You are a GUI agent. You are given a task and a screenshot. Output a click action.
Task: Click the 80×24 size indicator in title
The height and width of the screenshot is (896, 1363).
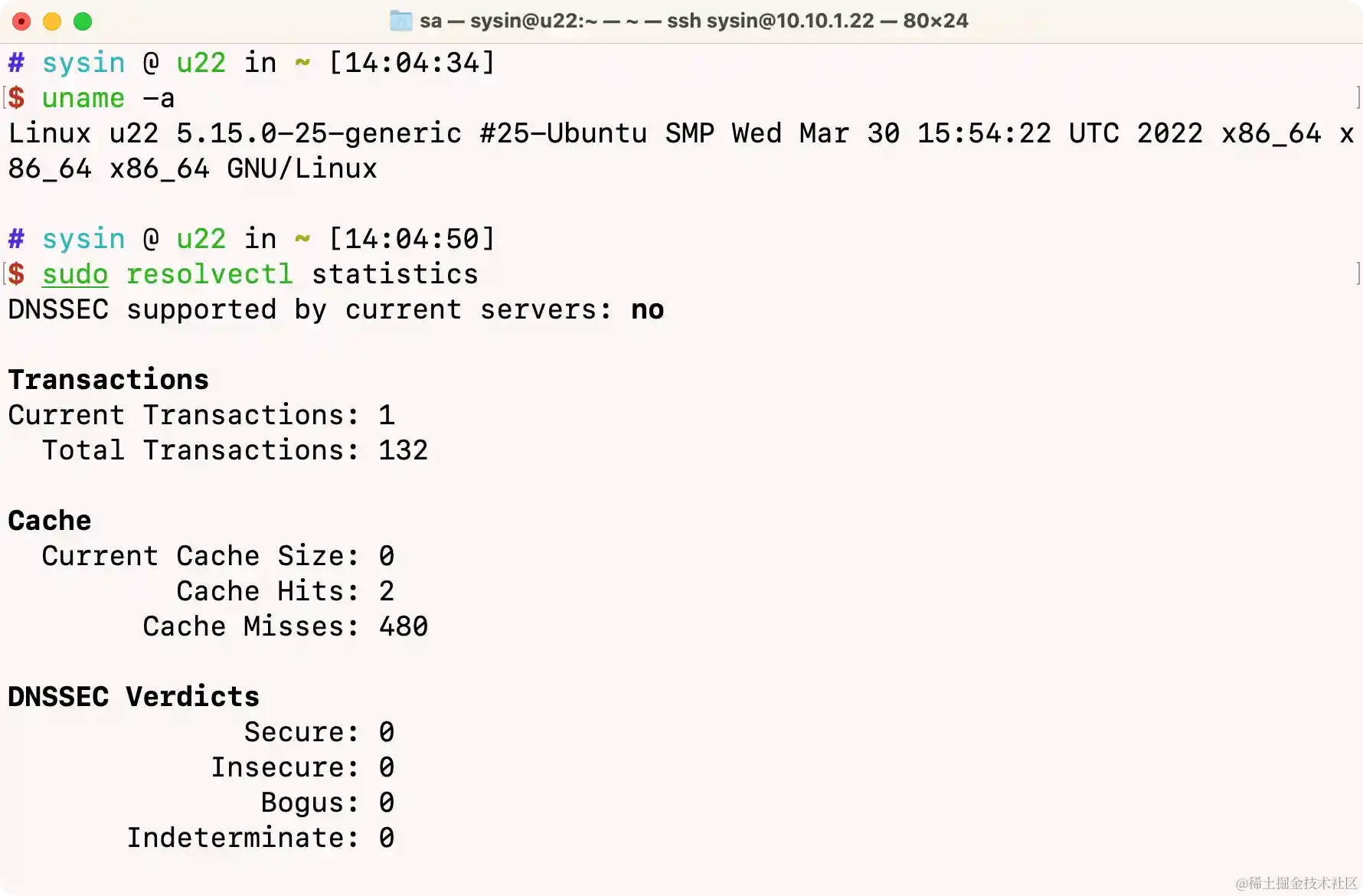point(936,21)
